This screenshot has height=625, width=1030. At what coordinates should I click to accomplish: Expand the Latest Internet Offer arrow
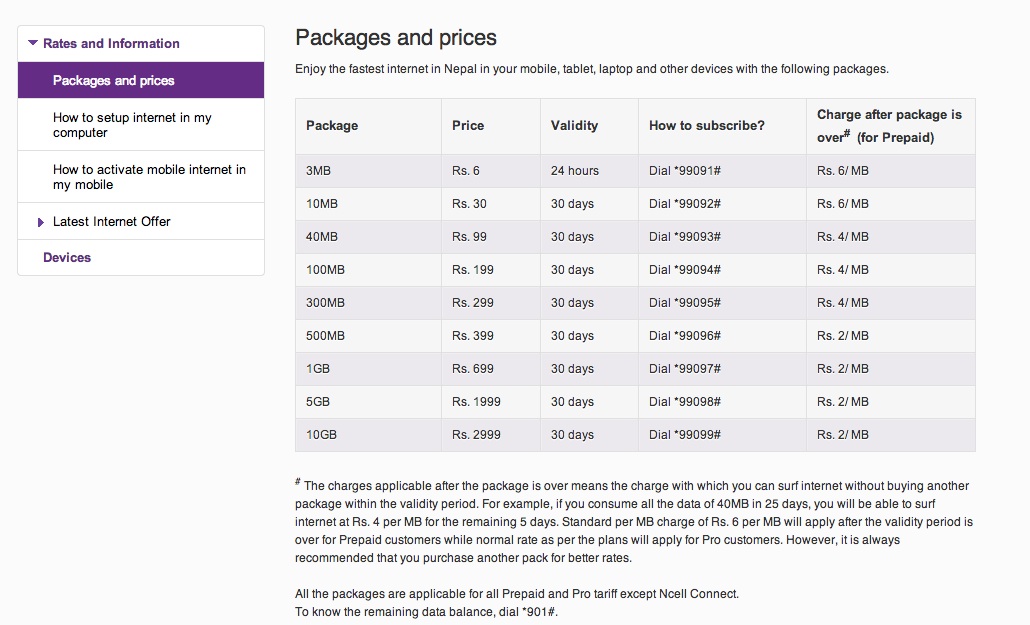pyautogui.click(x=41, y=222)
